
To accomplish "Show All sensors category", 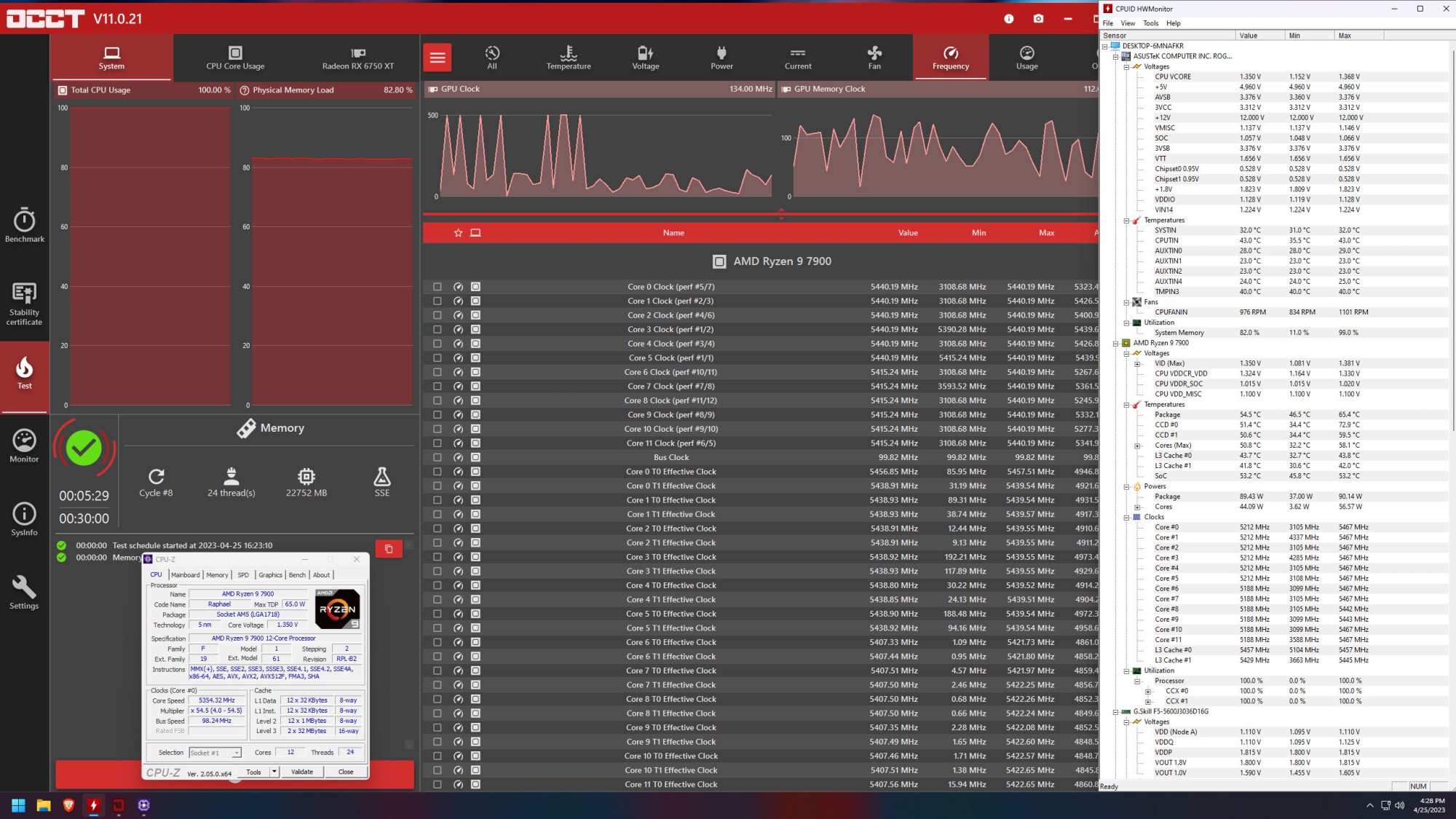I will [492, 58].
